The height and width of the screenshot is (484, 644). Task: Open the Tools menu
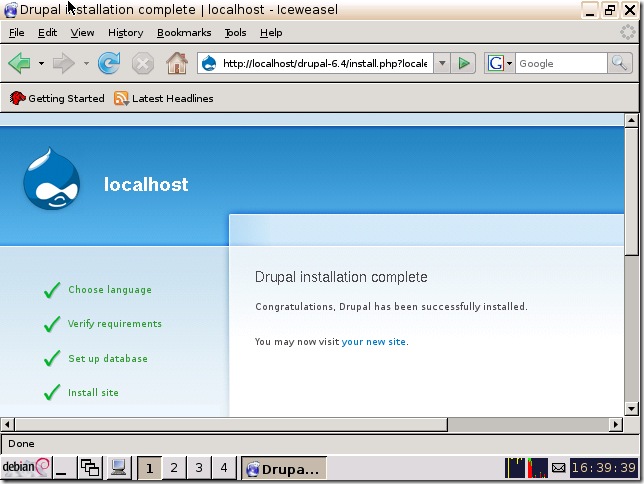235,32
